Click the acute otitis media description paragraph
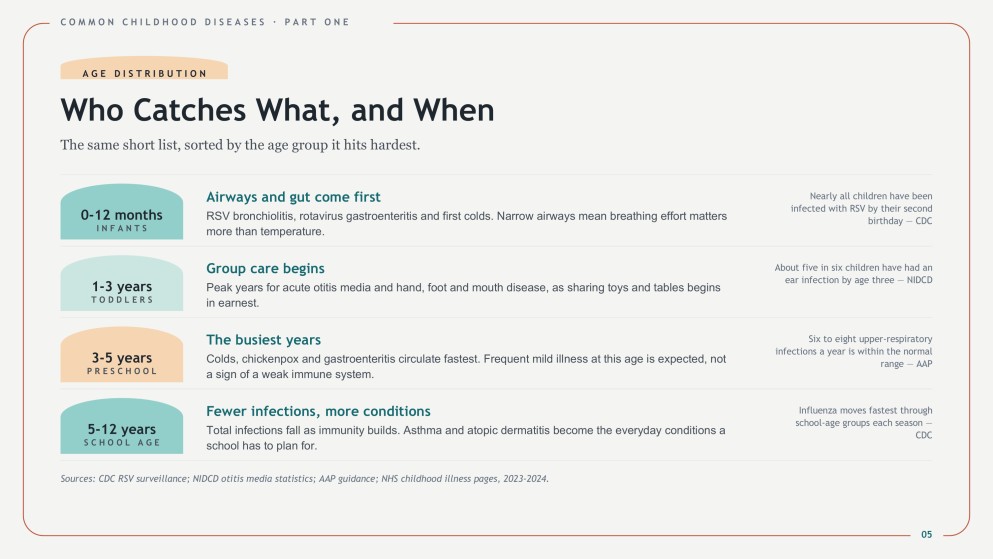The height and width of the screenshot is (559, 993). (x=464, y=295)
